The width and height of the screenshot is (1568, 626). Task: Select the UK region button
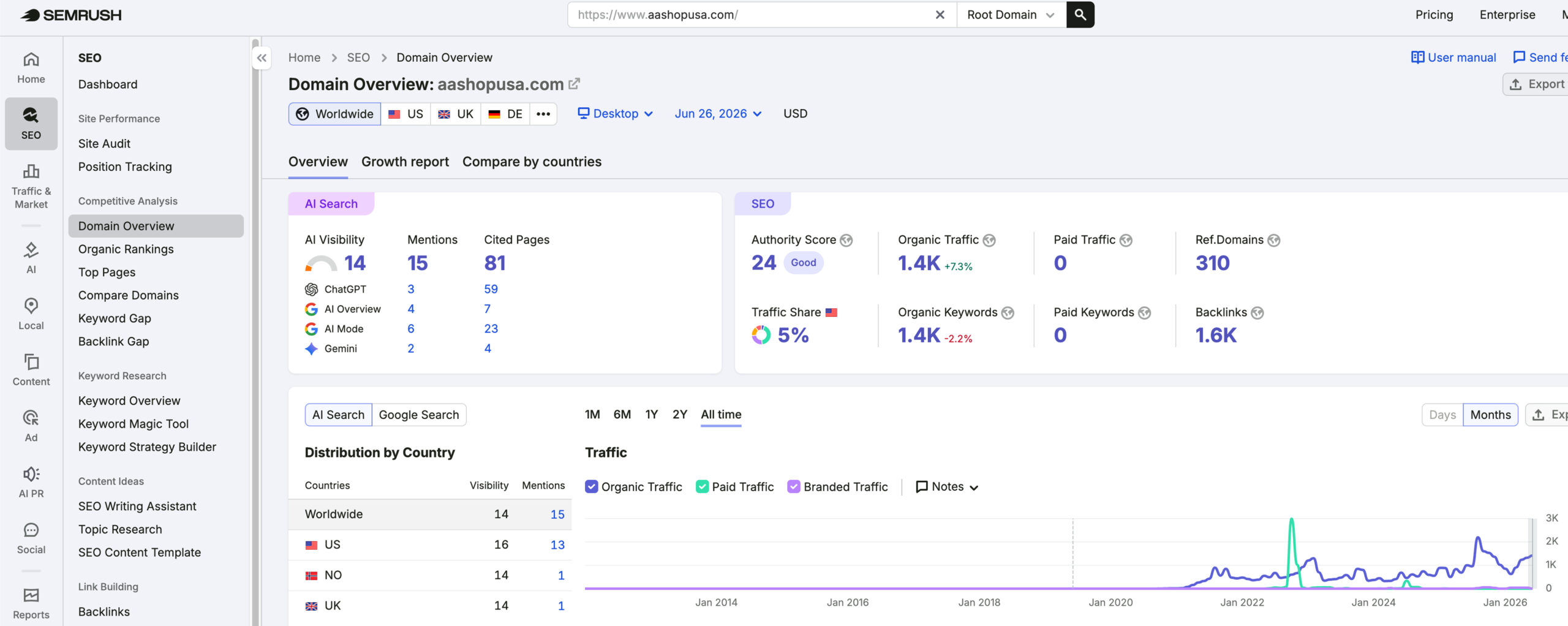point(456,114)
